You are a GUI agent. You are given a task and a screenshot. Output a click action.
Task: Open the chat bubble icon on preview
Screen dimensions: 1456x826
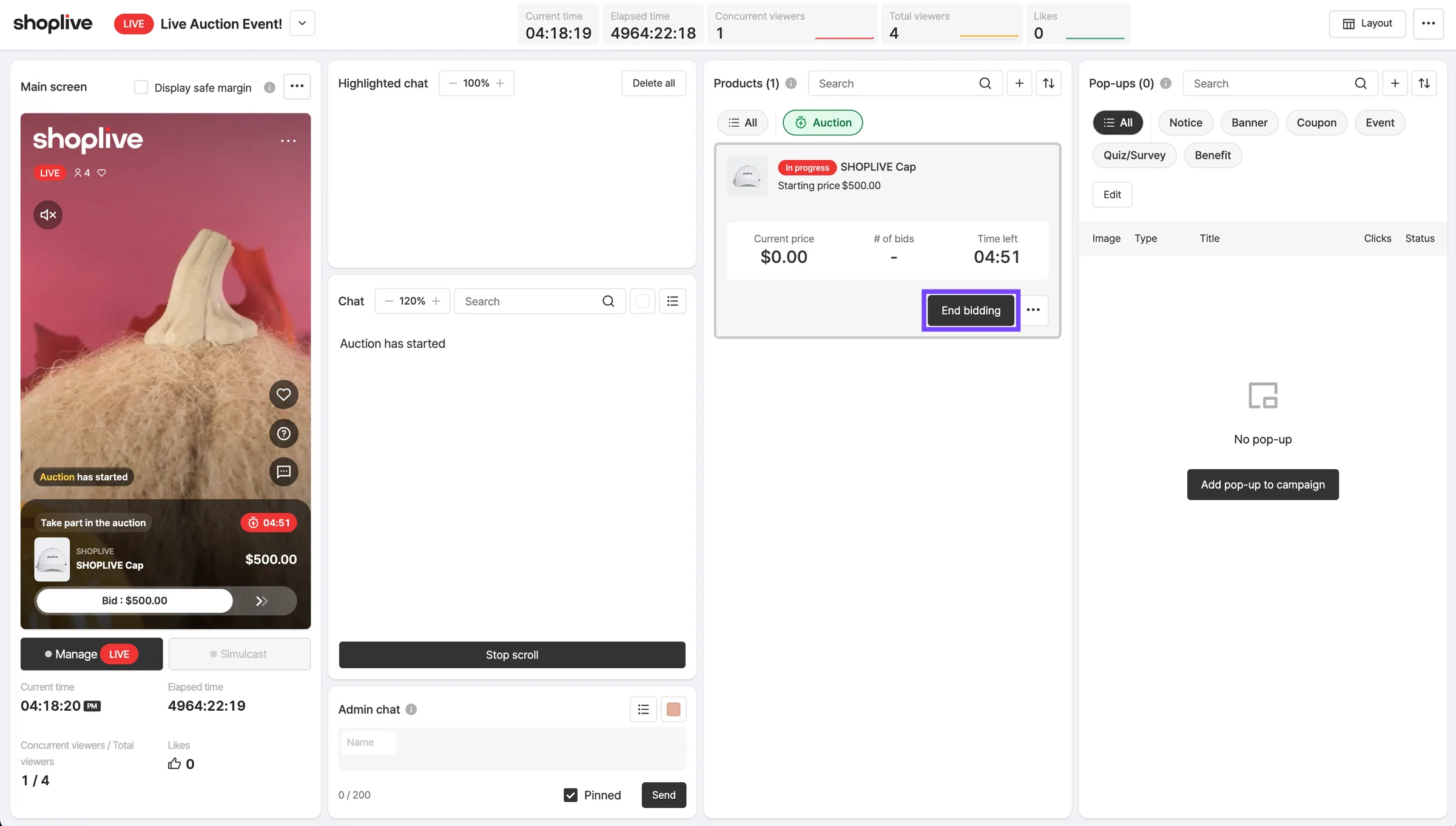coord(283,472)
